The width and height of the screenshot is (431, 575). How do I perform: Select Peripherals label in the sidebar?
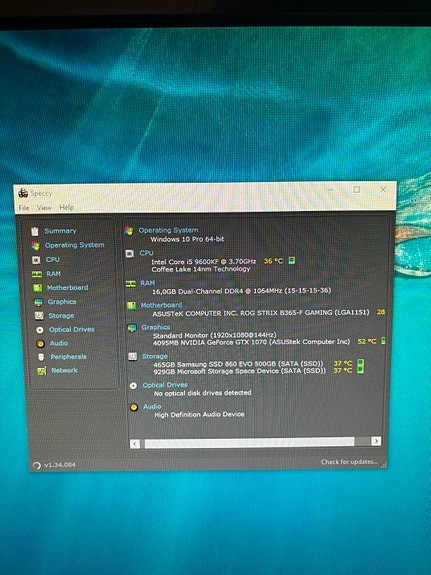pyautogui.click(x=69, y=356)
